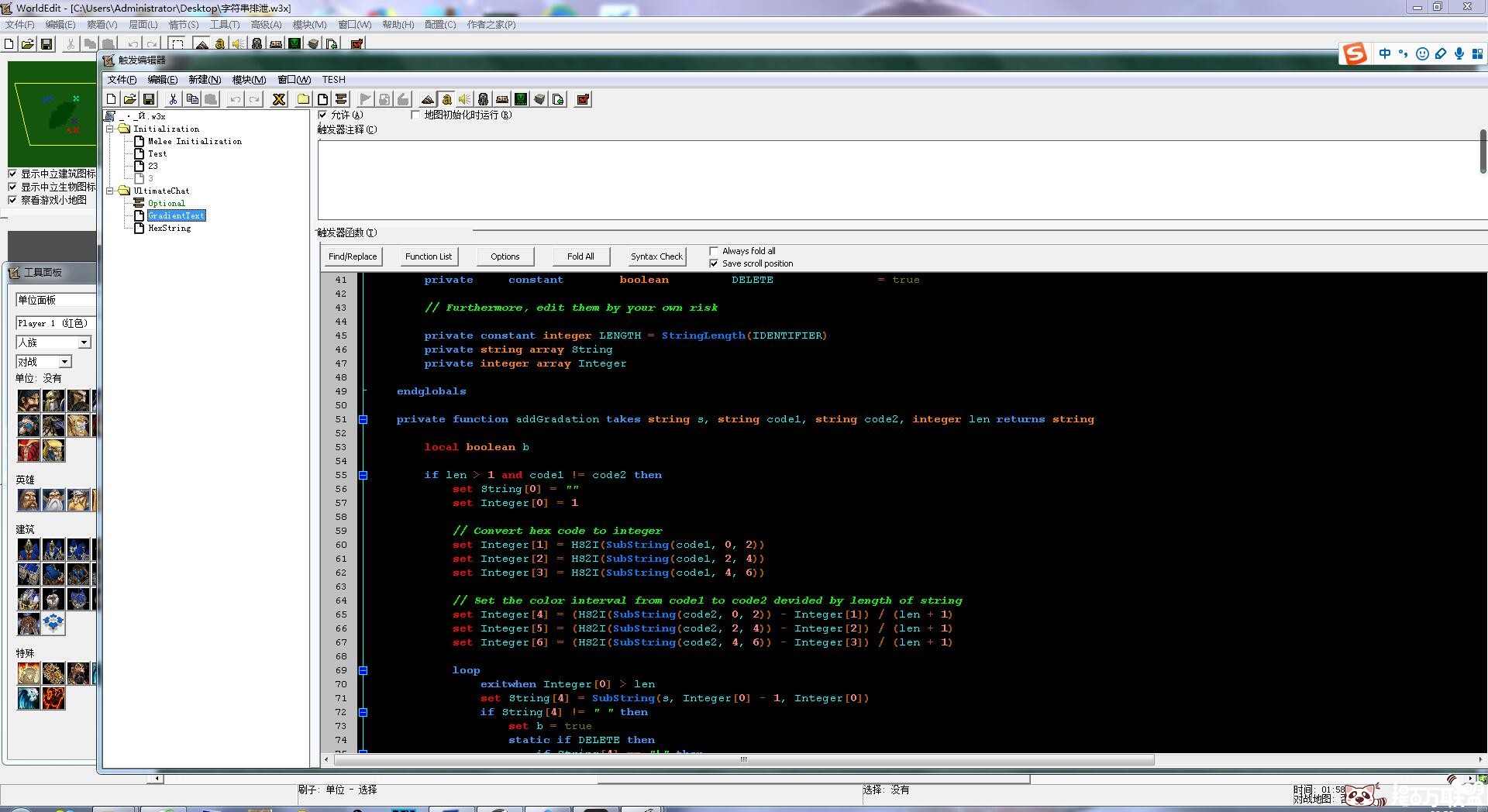Image resolution: width=1488 pixels, height=812 pixels.
Task: Open the sound editor speaker icon in trigger editor
Action: pos(464,99)
